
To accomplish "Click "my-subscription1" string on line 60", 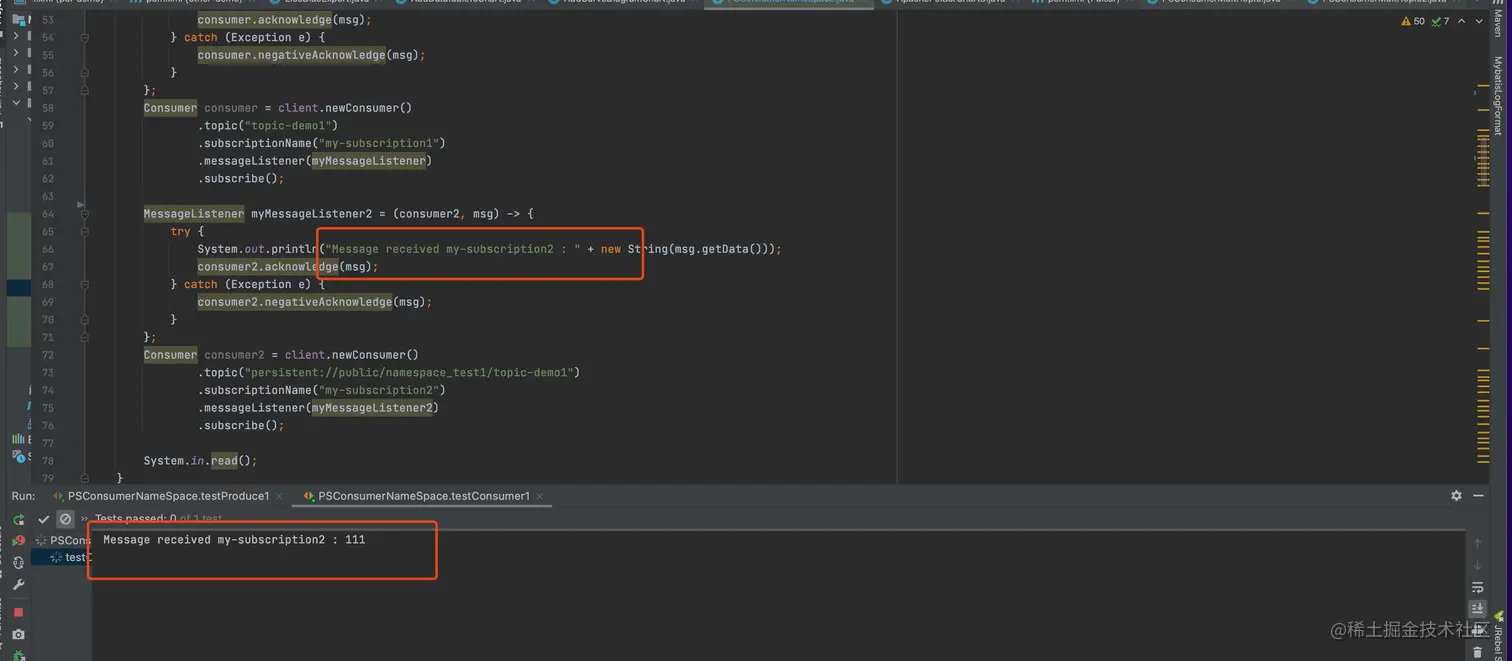I will 379,143.
